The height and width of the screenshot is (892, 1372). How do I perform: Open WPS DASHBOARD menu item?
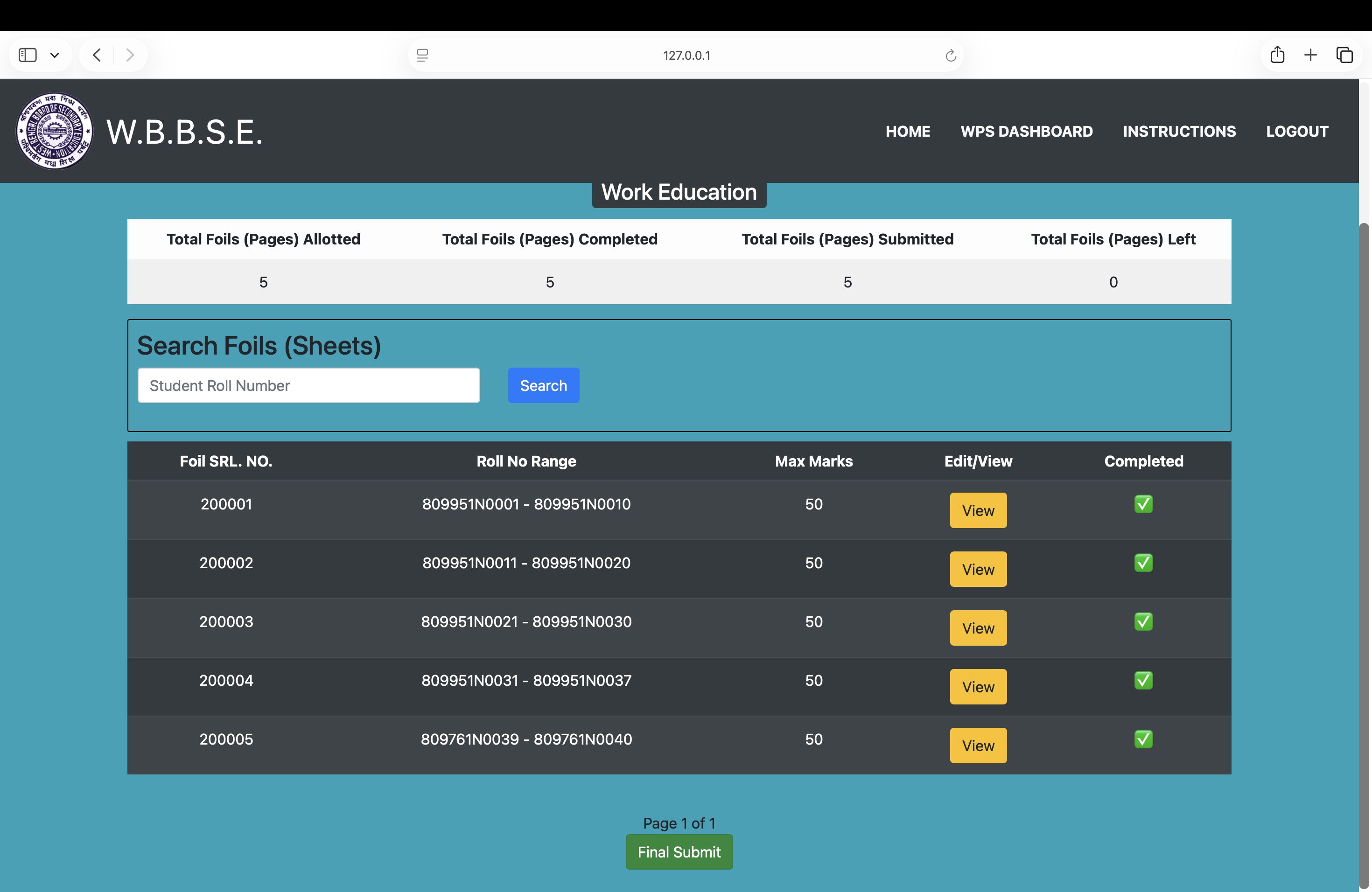point(1026,132)
